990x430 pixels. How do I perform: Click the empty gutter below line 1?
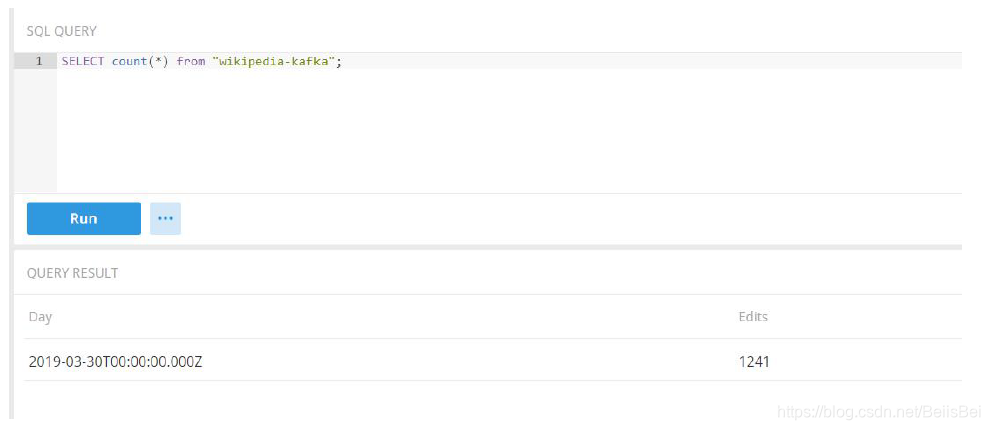[x=35, y=130]
